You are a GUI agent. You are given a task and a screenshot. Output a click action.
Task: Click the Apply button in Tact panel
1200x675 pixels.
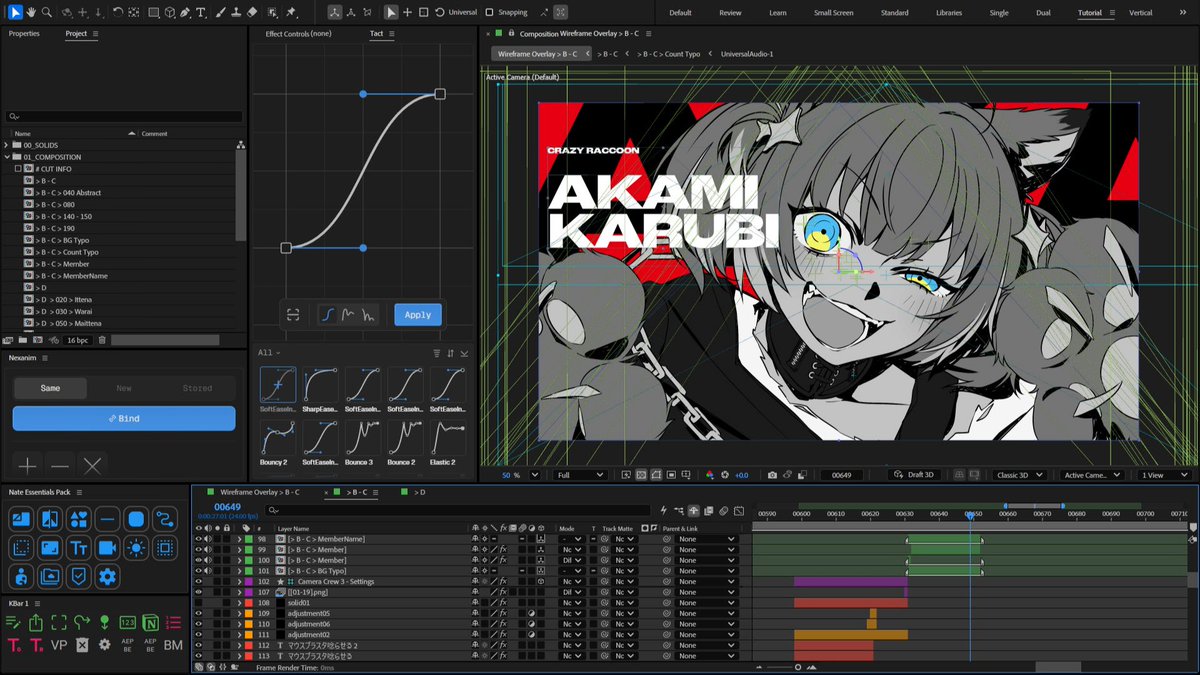click(x=418, y=314)
